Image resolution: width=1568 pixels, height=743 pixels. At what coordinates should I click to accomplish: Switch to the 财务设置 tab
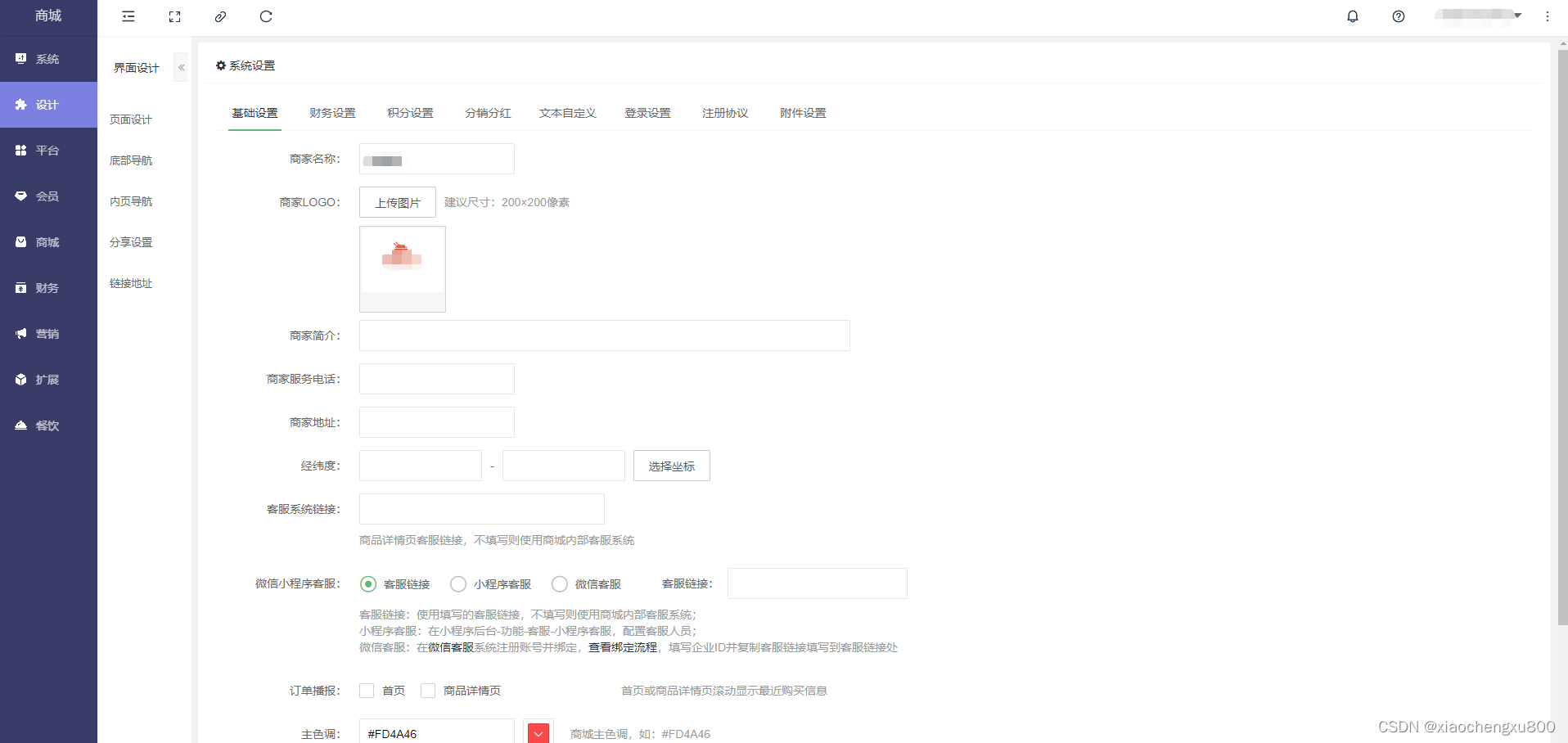[332, 113]
